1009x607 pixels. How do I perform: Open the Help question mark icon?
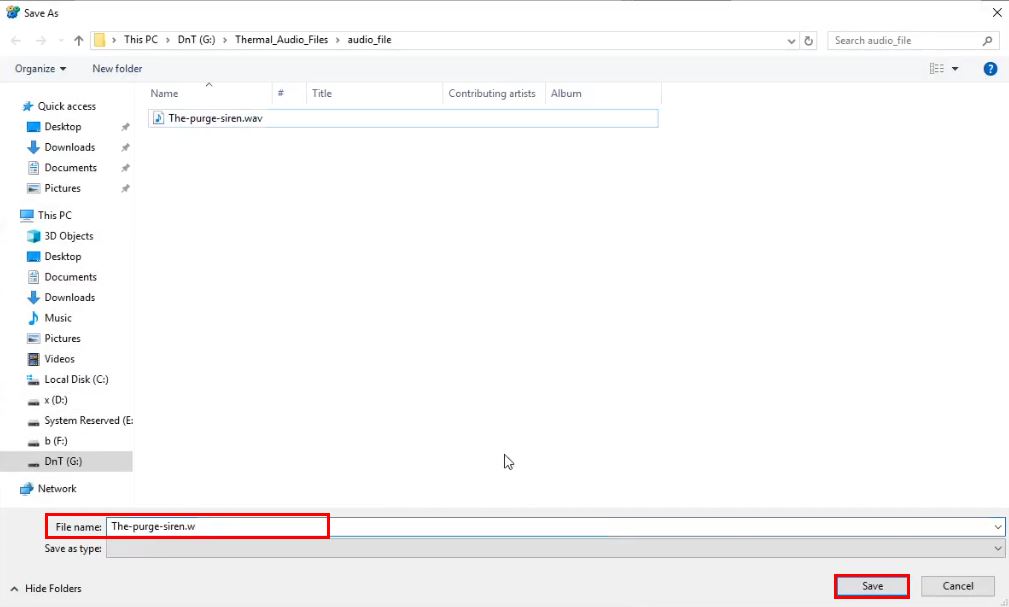point(990,68)
